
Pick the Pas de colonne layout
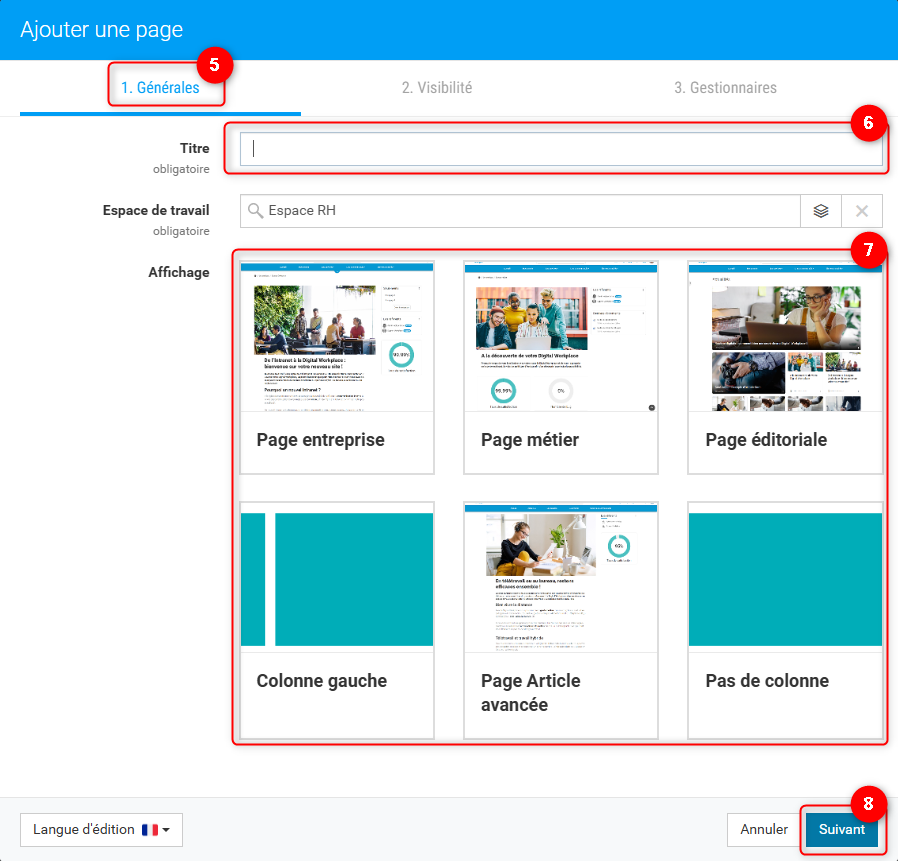785,620
